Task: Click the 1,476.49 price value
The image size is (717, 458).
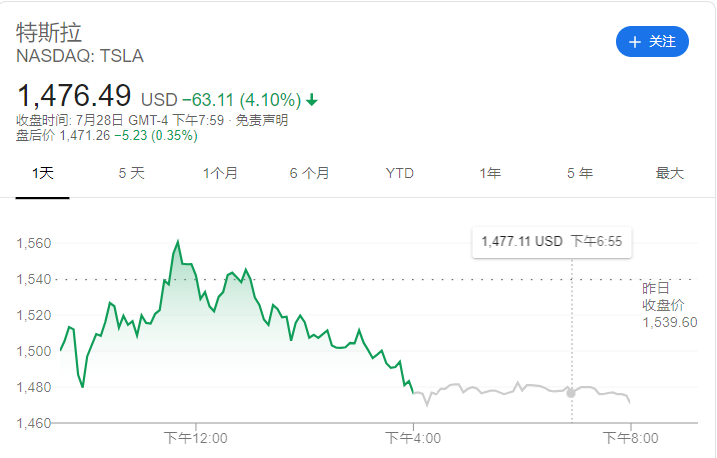Action: point(74,96)
